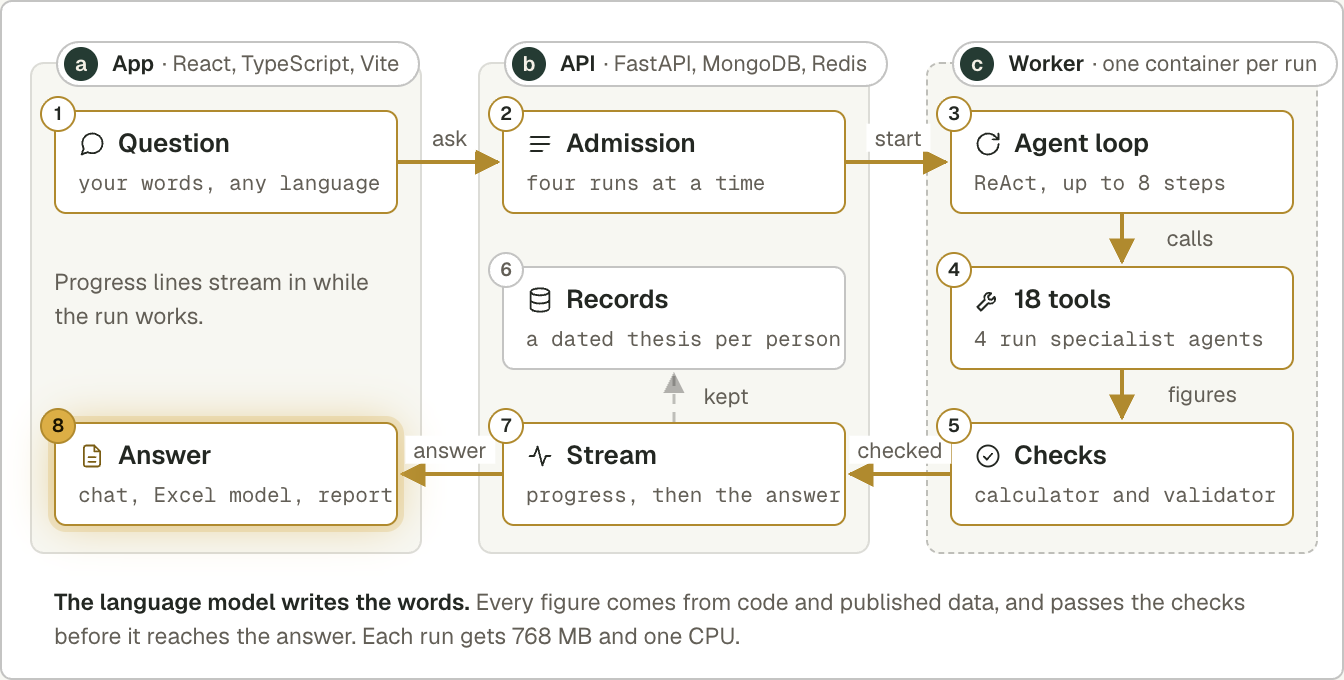Click the lowercase 'answer' label left of Stream

point(449,451)
